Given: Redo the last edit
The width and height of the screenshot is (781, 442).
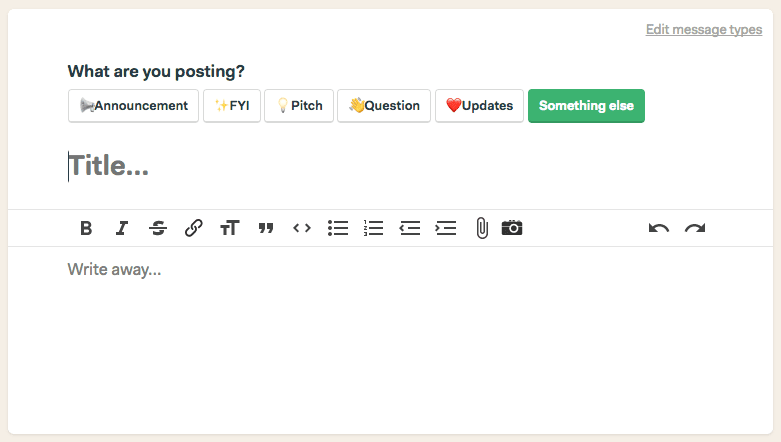Looking at the screenshot, I should click(x=695, y=228).
